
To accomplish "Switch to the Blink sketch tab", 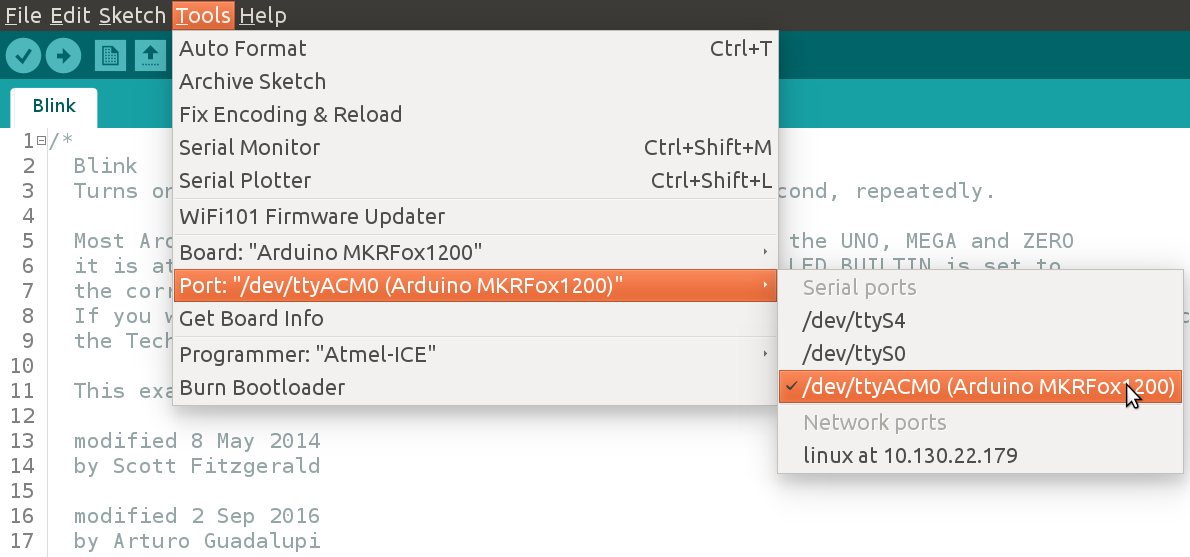I will coord(54,106).
